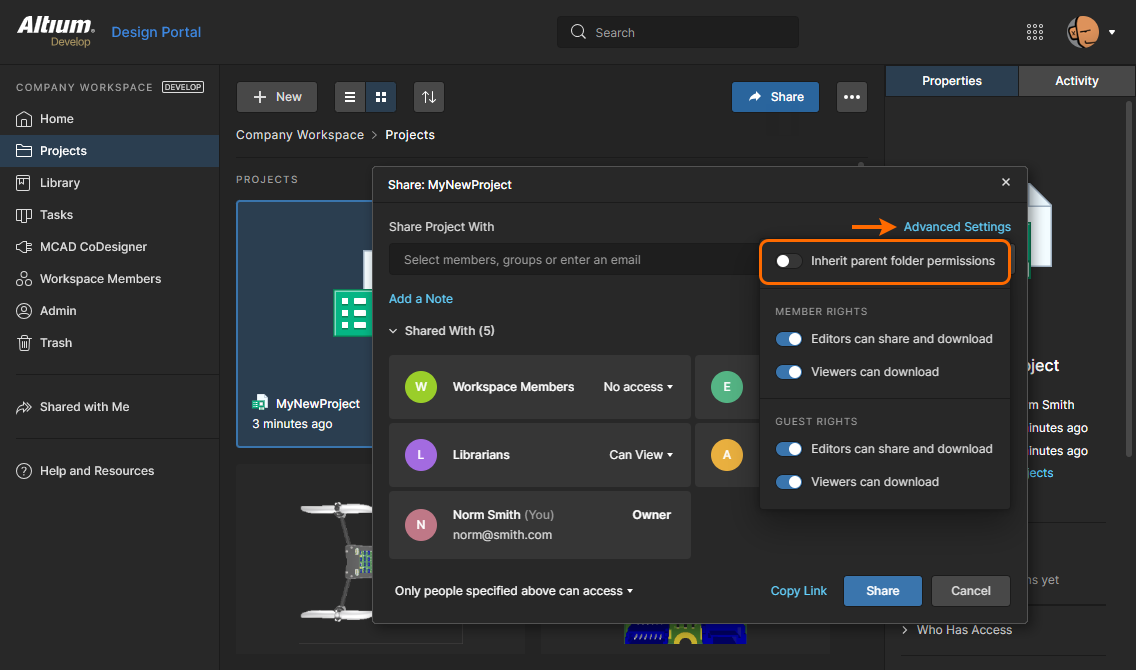Click the Home house icon
Screen dimensions: 1136x670
pos(24,119)
